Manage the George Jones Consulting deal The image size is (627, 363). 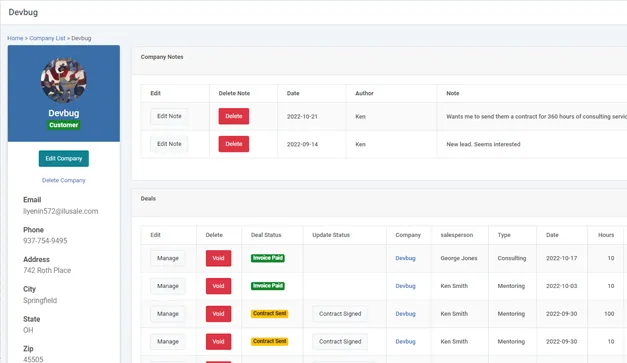click(x=168, y=258)
